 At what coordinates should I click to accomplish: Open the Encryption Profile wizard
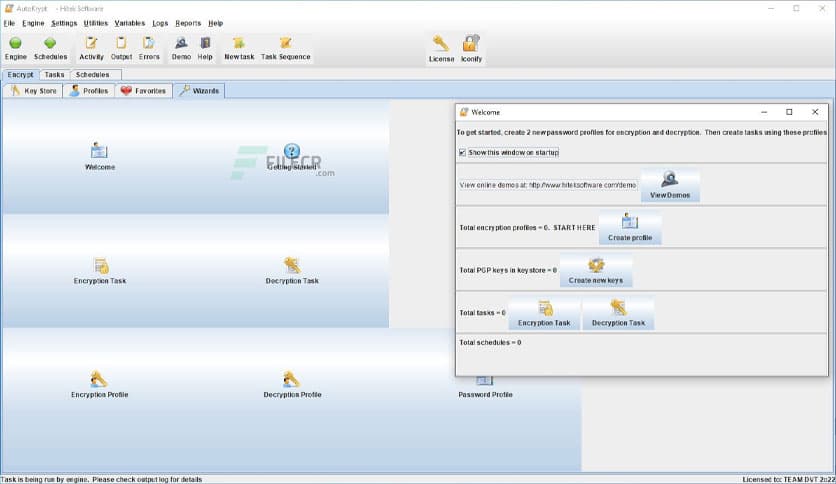point(99,381)
